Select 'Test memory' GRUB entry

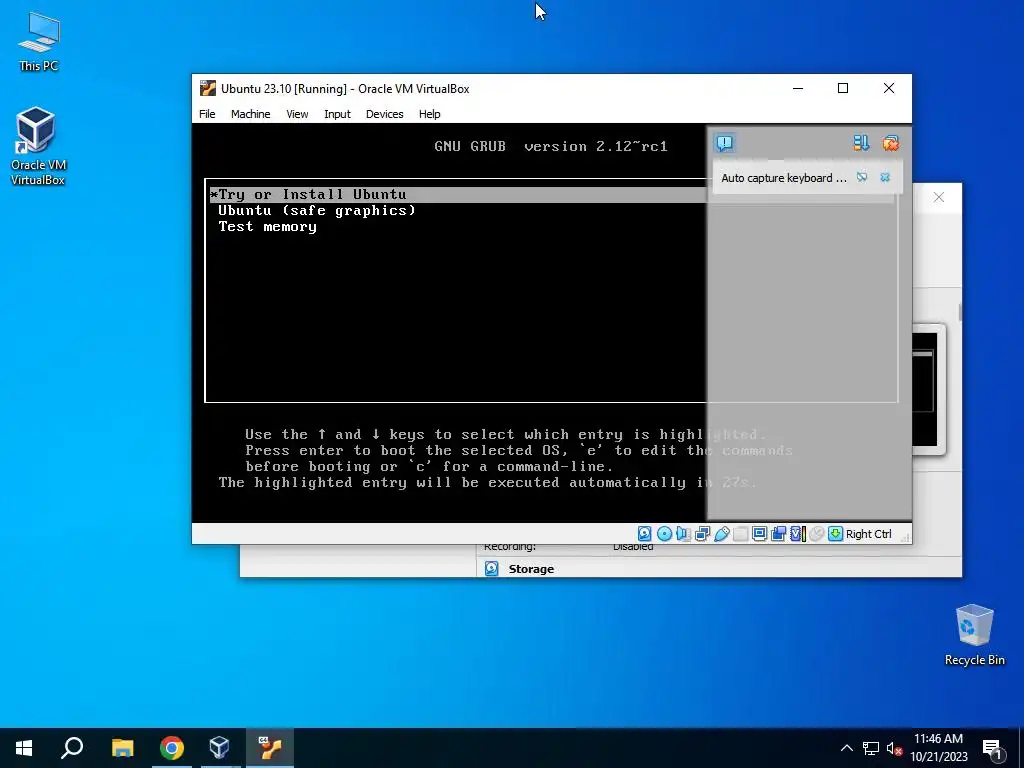click(x=267, y=227)
